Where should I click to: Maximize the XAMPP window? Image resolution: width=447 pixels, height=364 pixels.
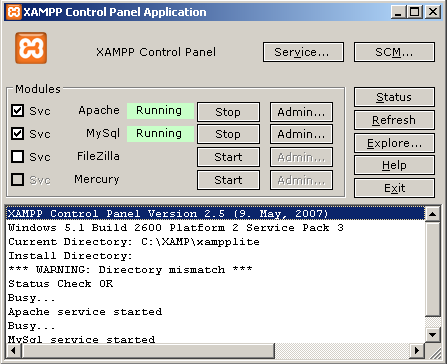tap(415, 12)
